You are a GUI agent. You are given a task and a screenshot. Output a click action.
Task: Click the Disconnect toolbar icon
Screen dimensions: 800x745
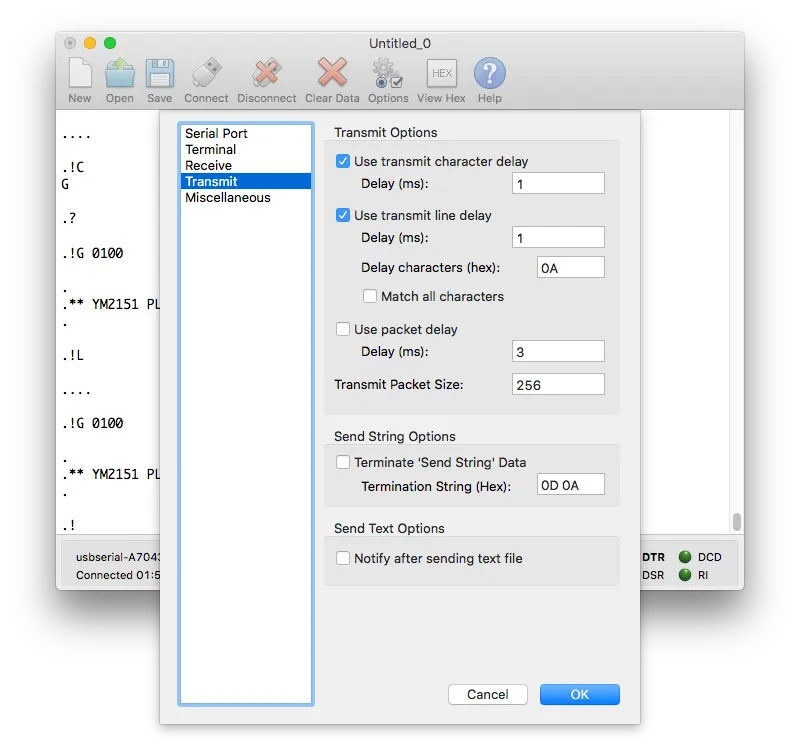pos(266,73)
